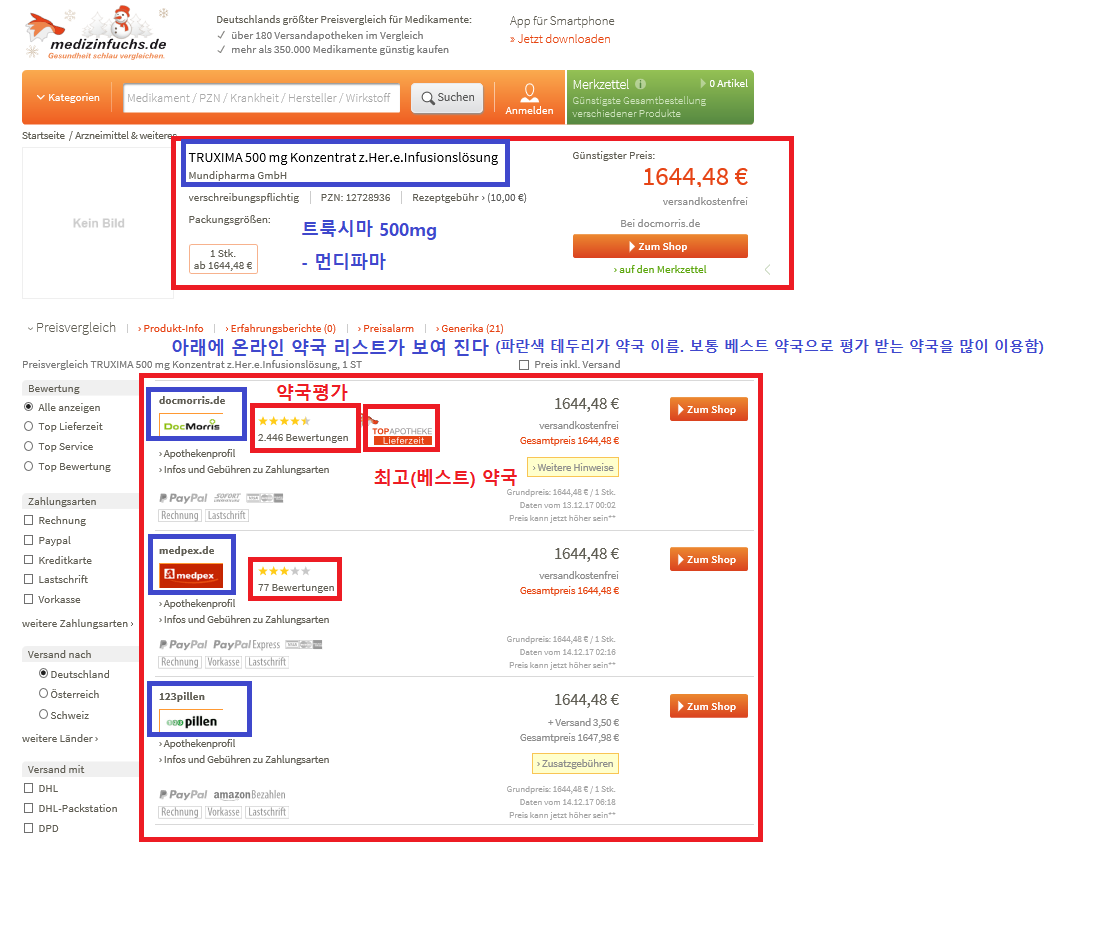
Task: Click the small arrow beside Merkzettel link
Action: coord(767,270)
